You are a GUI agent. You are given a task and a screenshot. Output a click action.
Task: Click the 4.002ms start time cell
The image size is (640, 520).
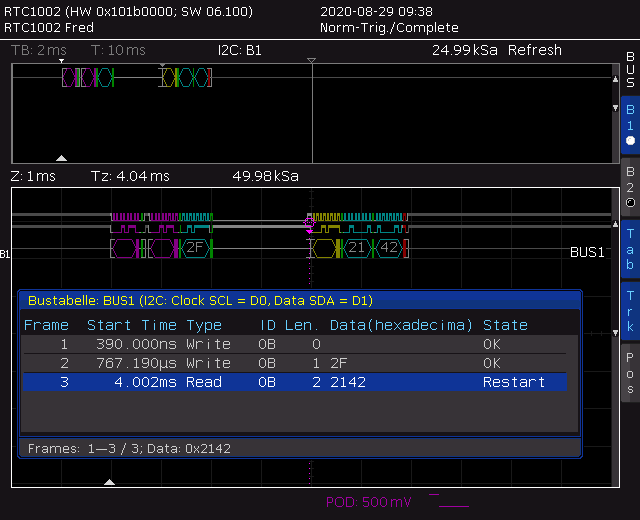[145, 382]
